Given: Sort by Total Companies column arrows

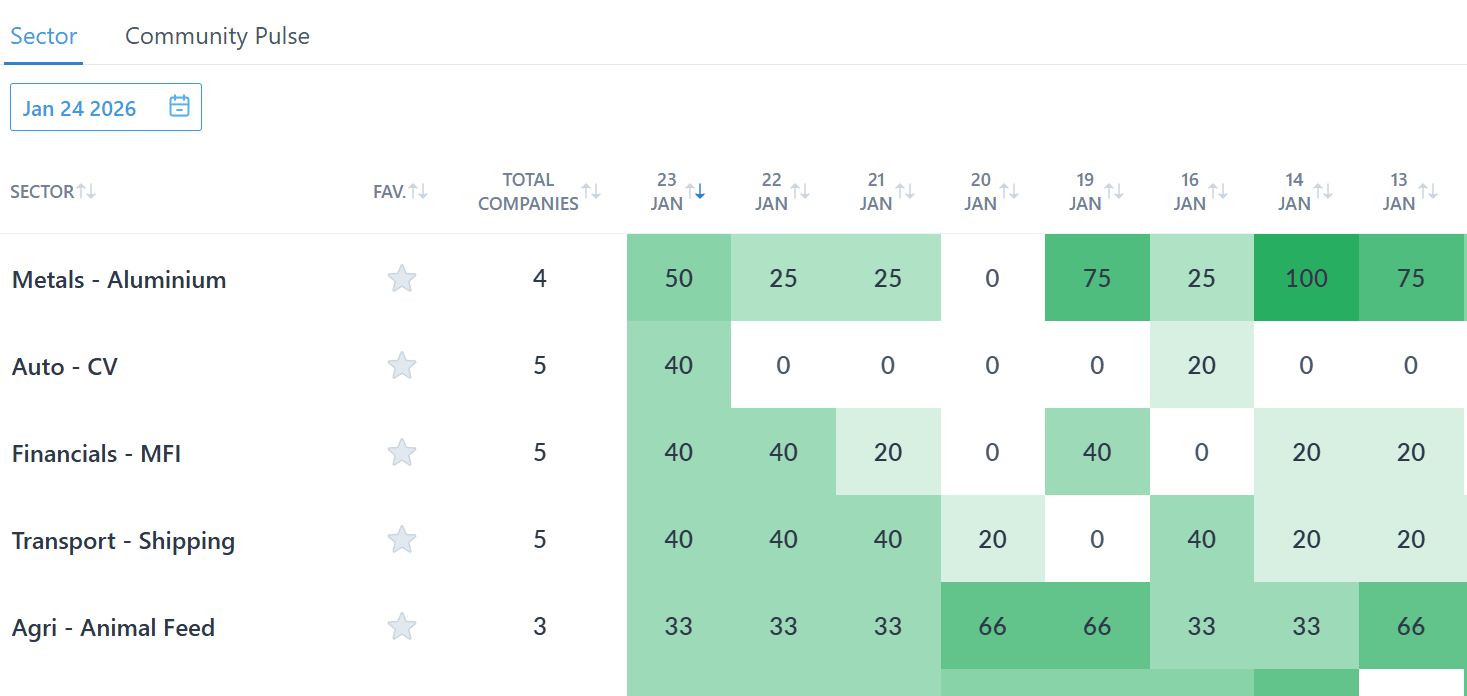Looking at the screenshot, I should coord(591,191).
